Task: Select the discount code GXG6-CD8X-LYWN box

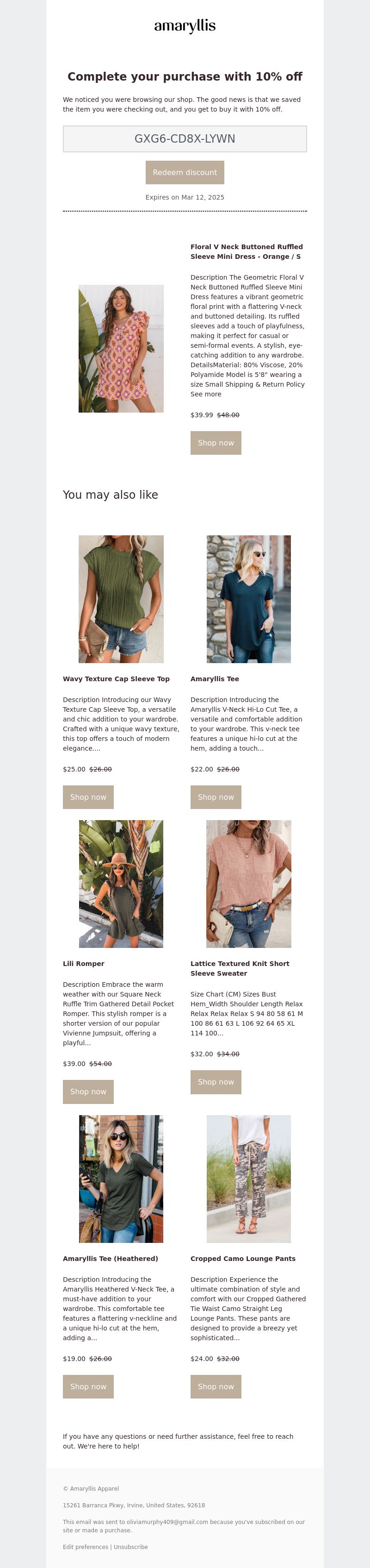Action: click(185, 139)
